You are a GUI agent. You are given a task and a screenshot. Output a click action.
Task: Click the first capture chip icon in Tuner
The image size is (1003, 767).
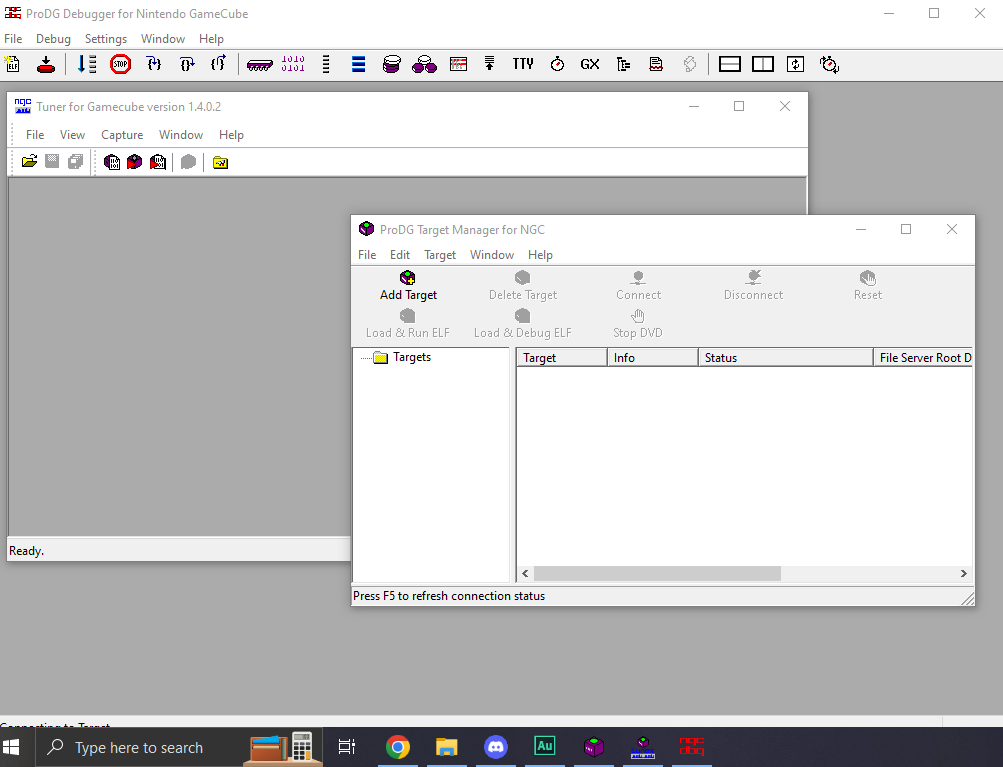[112, 162]
